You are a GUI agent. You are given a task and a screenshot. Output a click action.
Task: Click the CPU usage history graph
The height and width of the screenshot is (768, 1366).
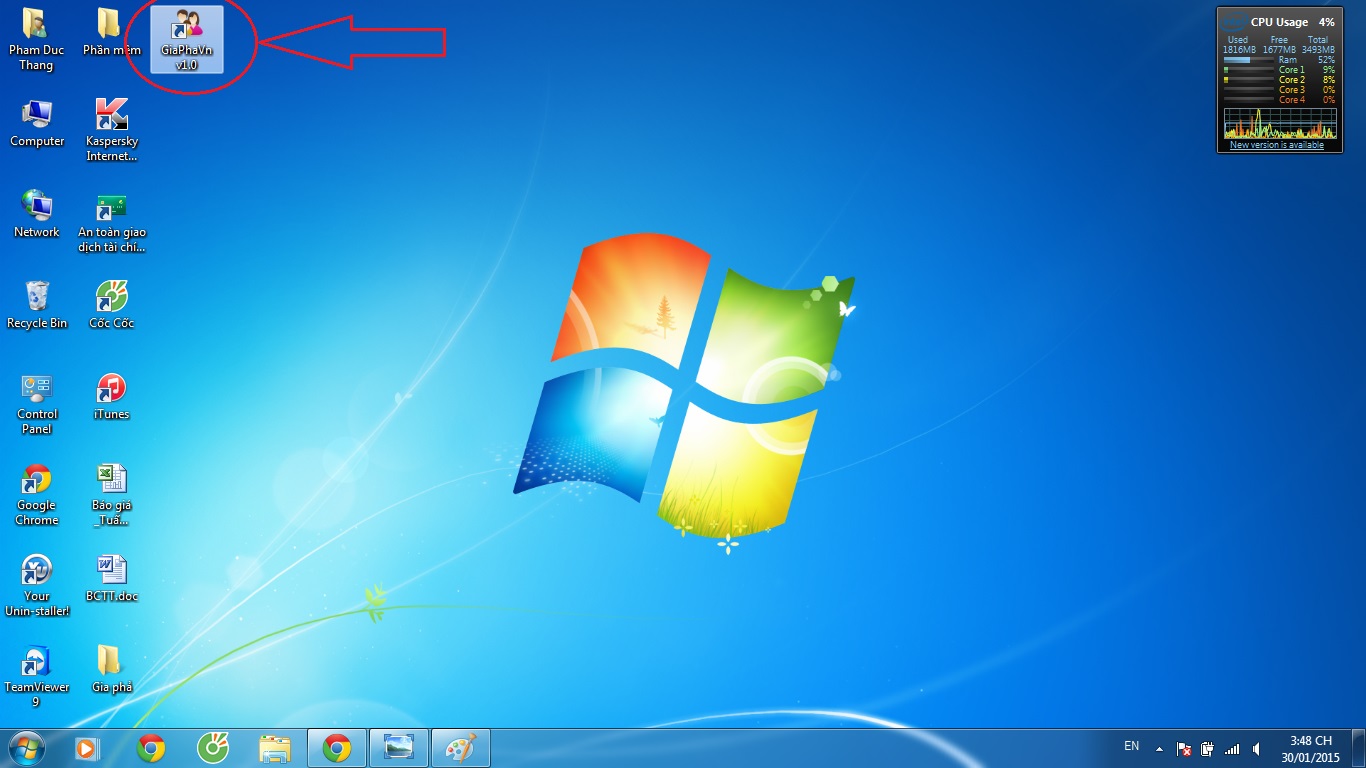(x=1280, y=123)
